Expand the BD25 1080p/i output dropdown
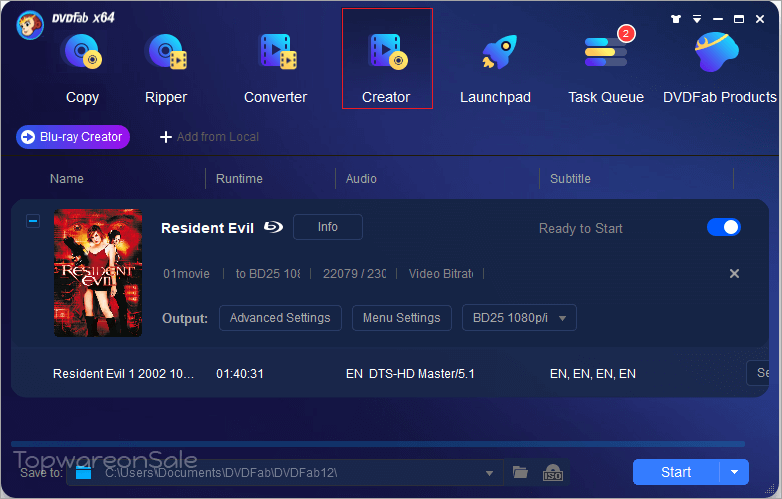 [519, 318]
